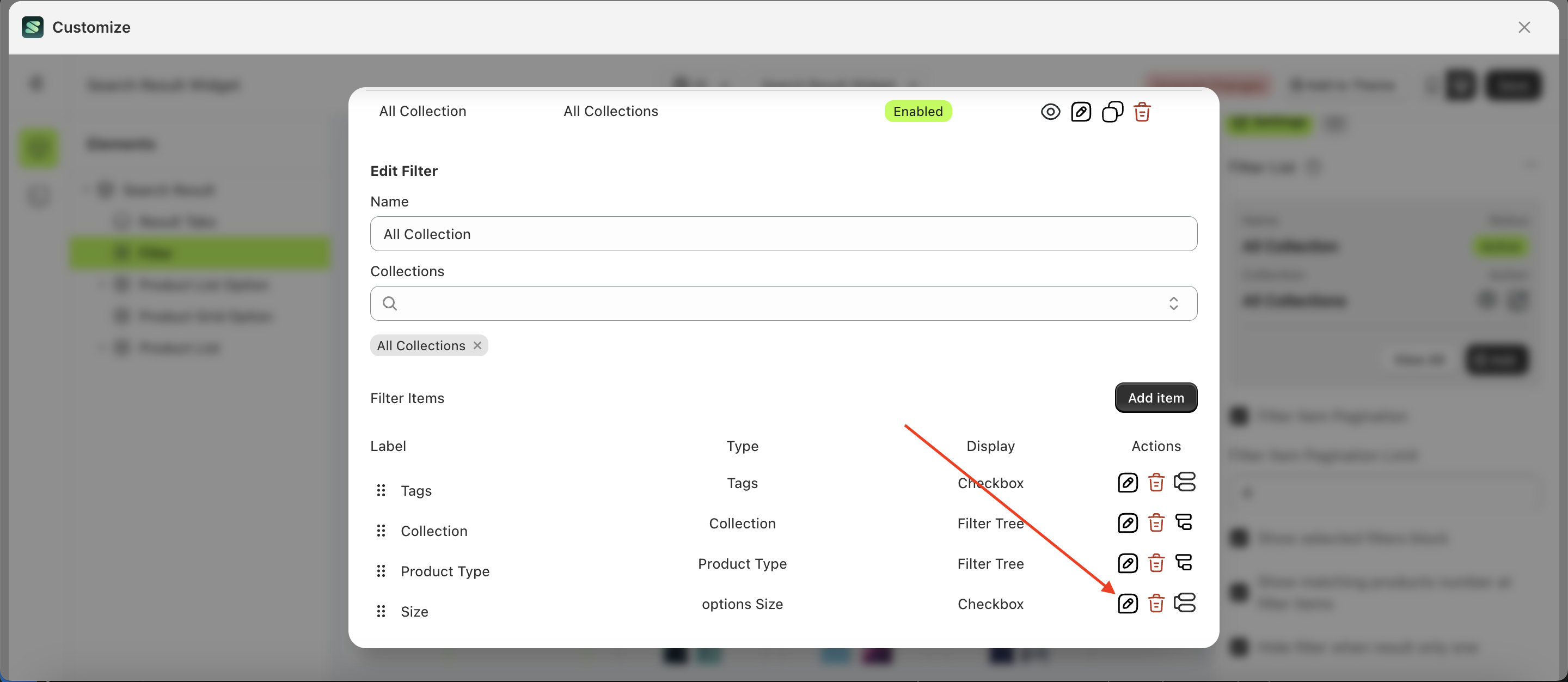
Task: Edit the Product Type filter with its pencil icon
Action: point(1128,563)
